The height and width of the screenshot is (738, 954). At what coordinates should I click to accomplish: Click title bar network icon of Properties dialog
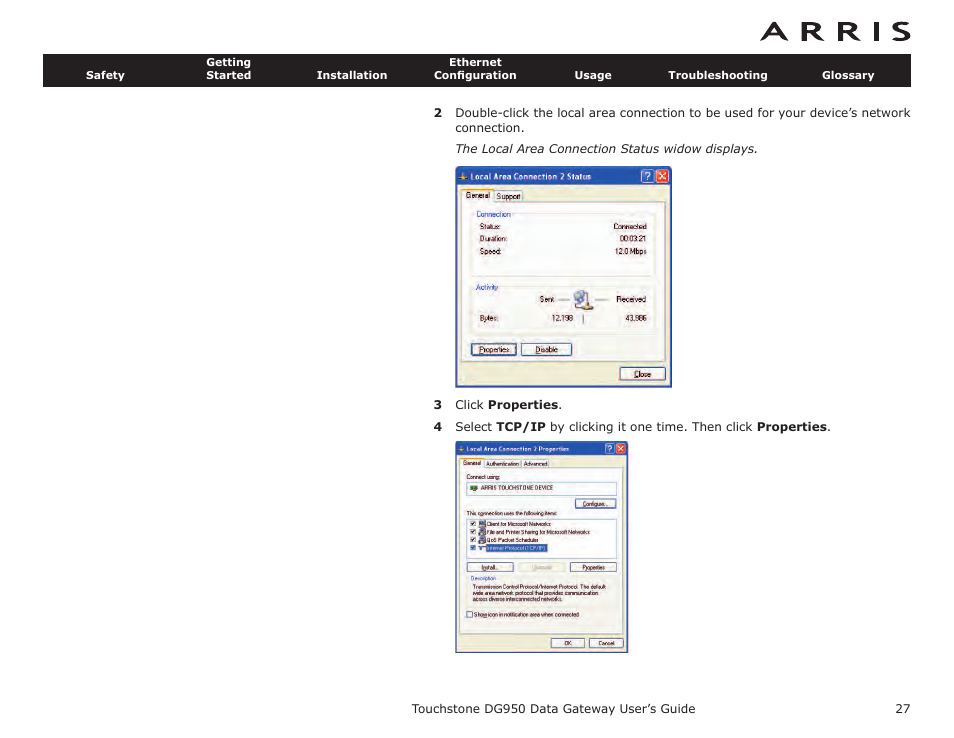(x=461, y=448)
